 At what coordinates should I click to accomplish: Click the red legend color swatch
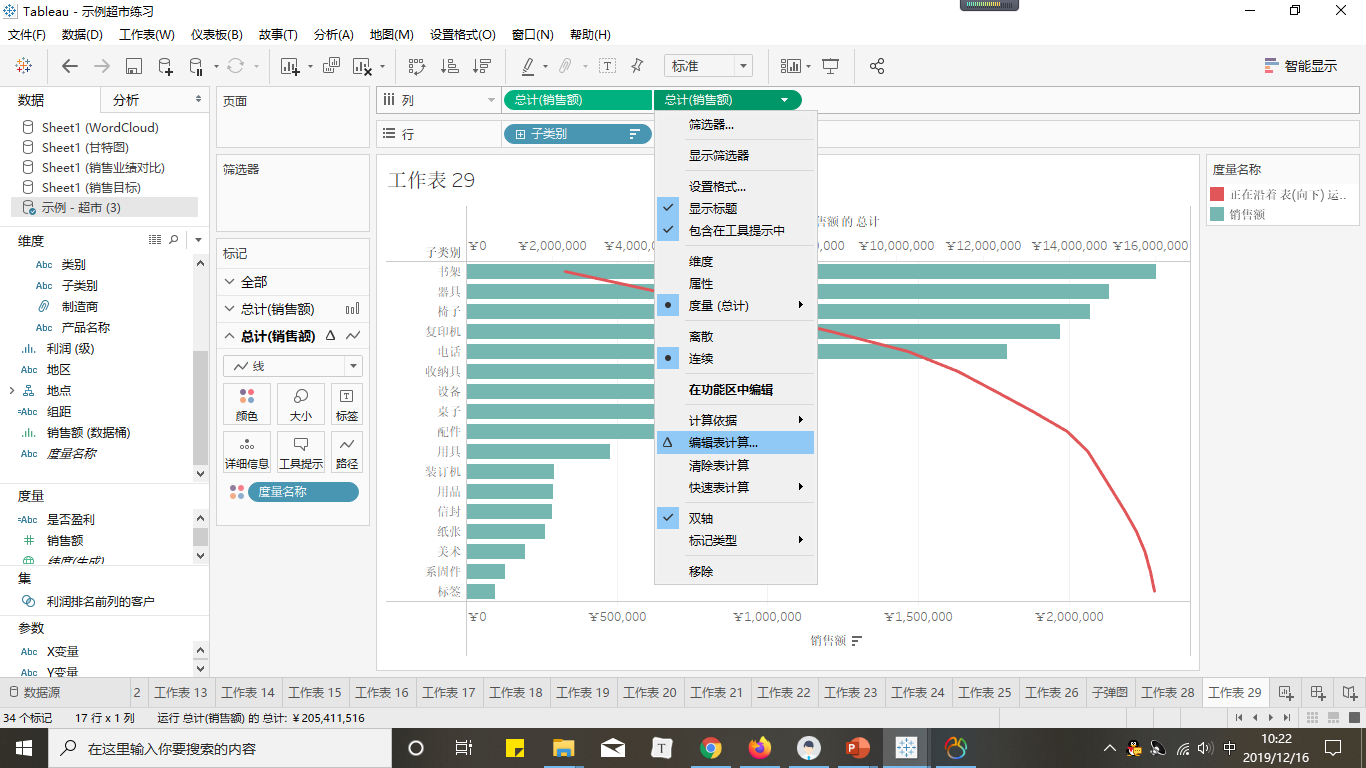click(1217, 194)
